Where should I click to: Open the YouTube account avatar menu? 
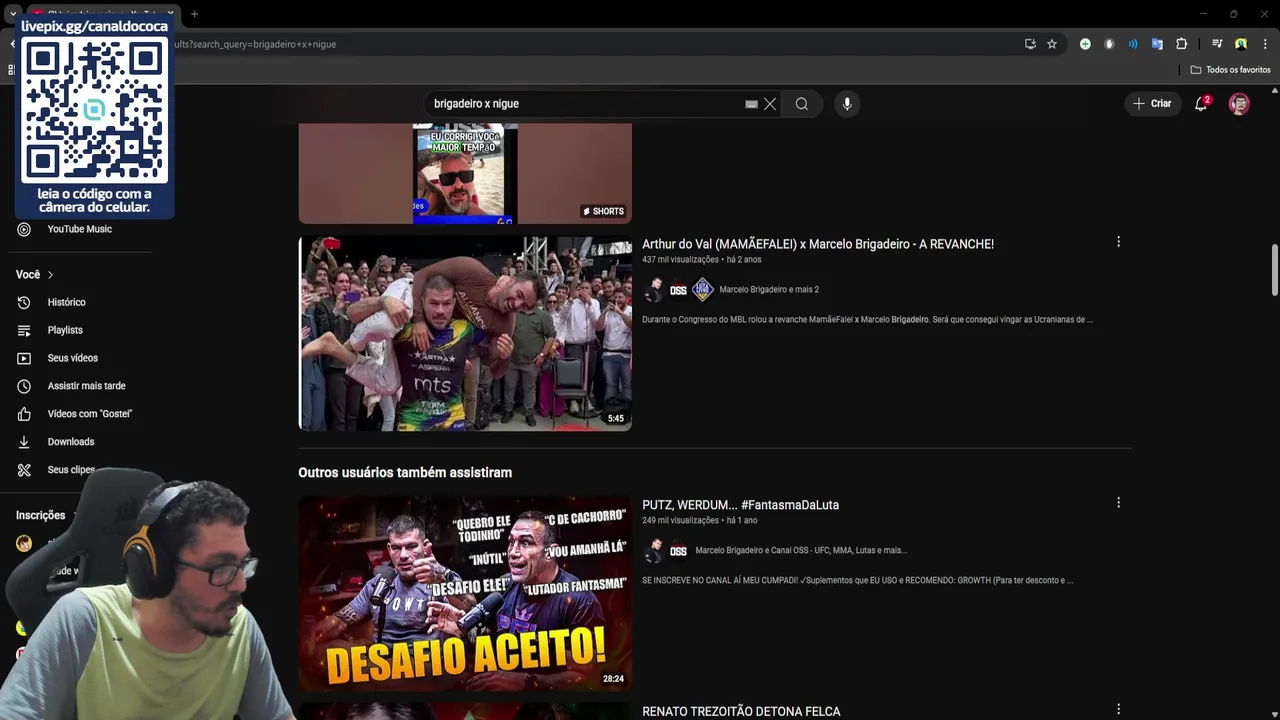point(1239,104)
